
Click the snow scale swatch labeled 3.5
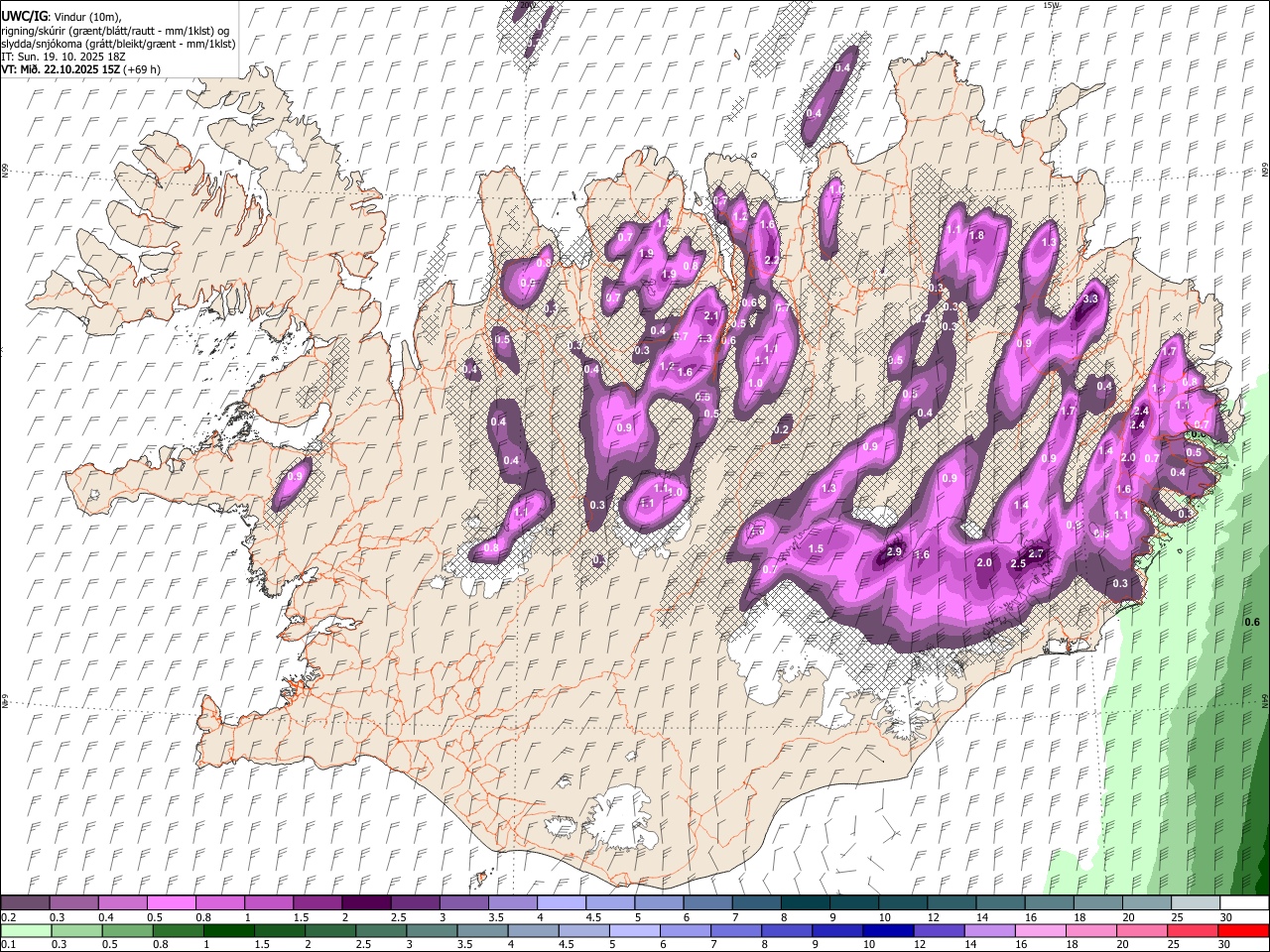pos(513,902)
